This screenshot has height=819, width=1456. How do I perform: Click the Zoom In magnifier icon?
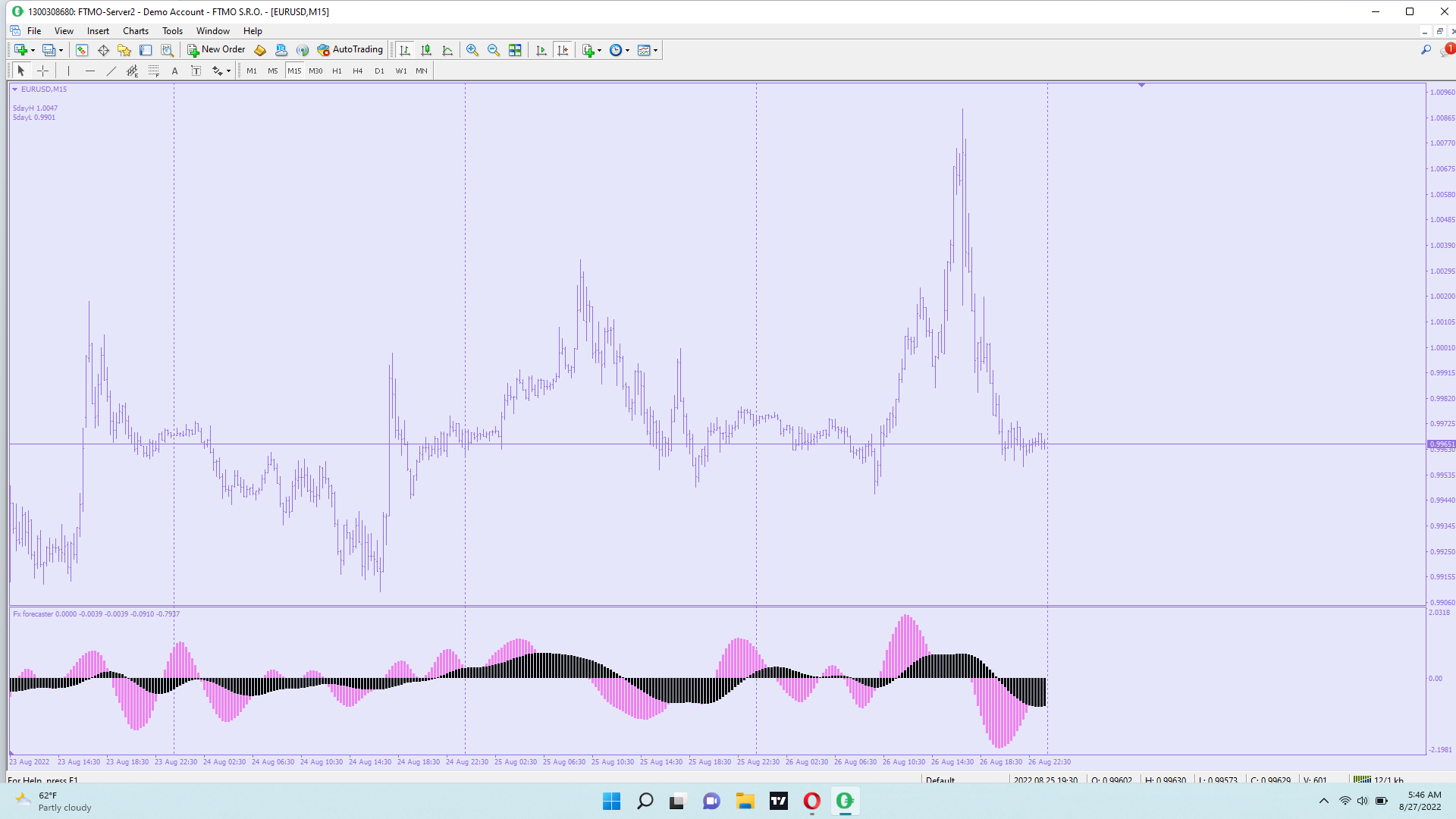click(472, 50)
